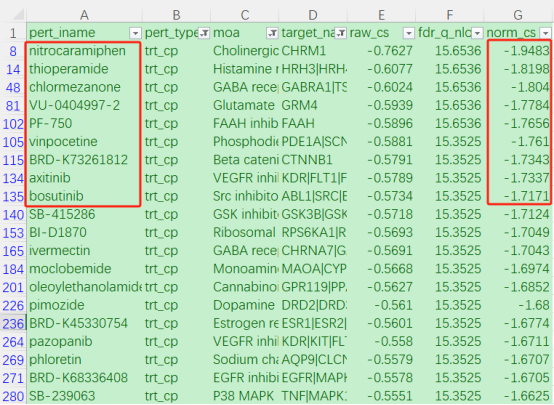Image resolution: width=554 pixels, height=405 pixels.
Task: Open the norm_cs filter dropdown arrow
Action: coord(546,33)
